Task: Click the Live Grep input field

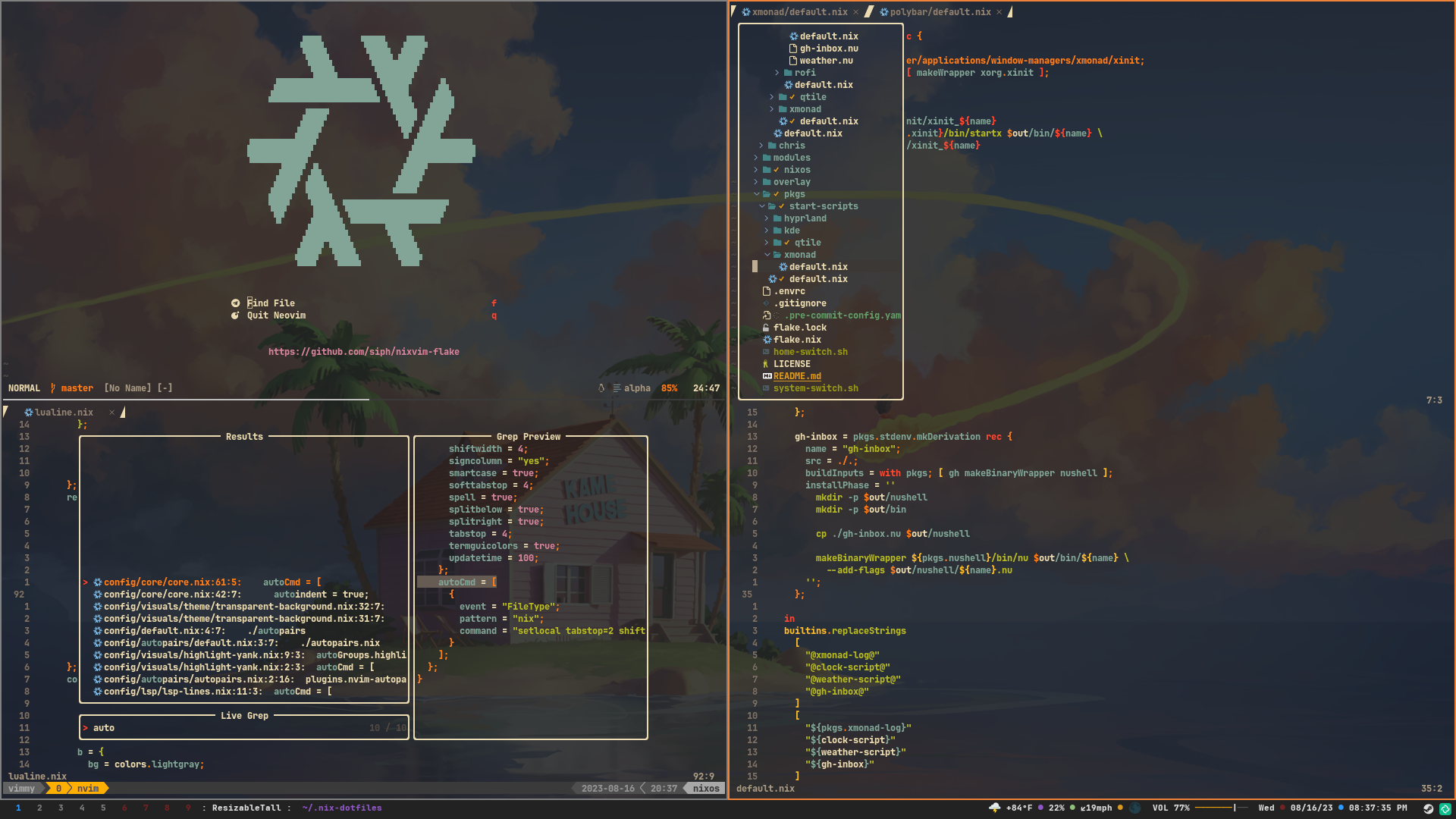Action: (x=227, y=728)
